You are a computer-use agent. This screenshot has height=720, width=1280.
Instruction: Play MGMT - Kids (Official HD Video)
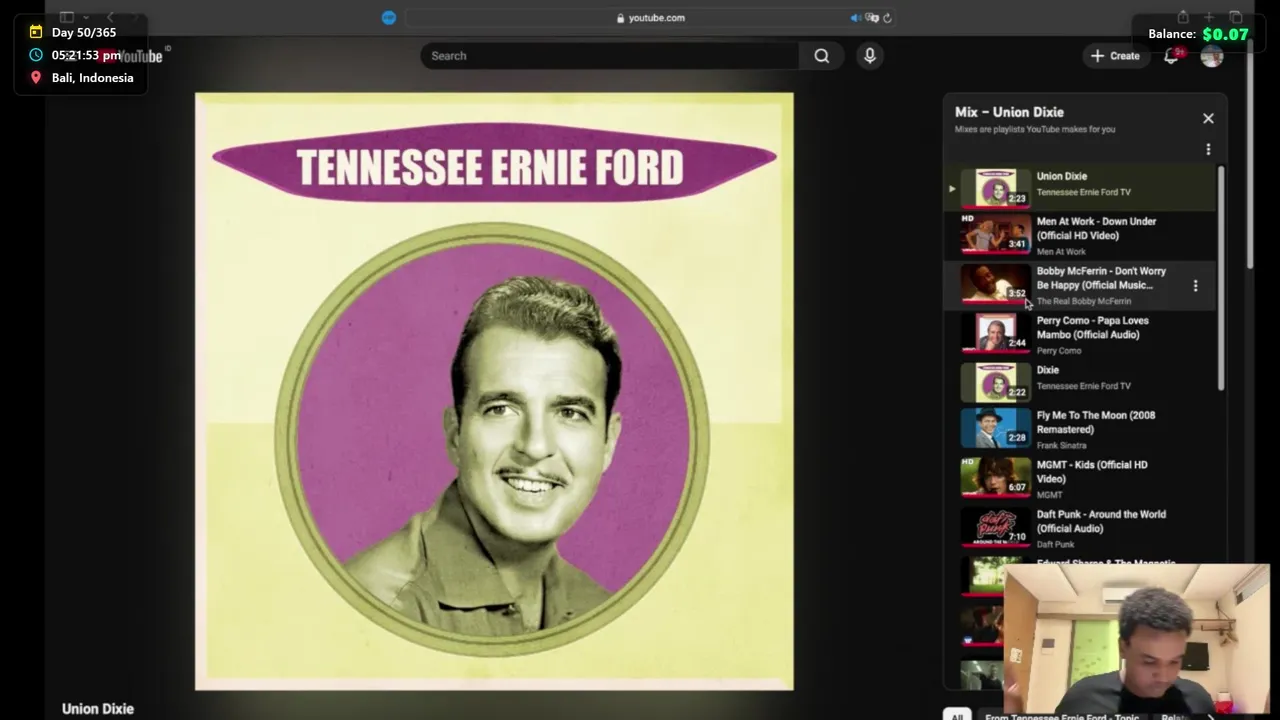point(1092,471)
